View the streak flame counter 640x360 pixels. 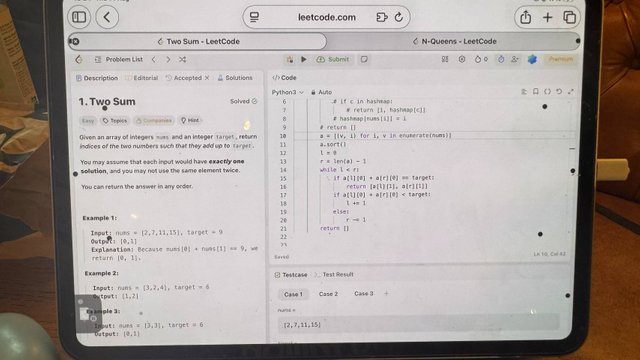click(x=481, y=59)
